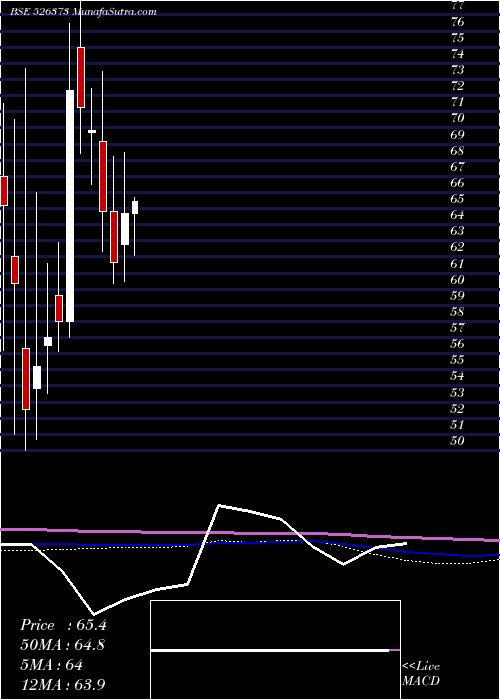Click the 12MA : 63.9 value
Viewport: 500px width, 700px height.
pyautogui.click(x=63, y=685)
